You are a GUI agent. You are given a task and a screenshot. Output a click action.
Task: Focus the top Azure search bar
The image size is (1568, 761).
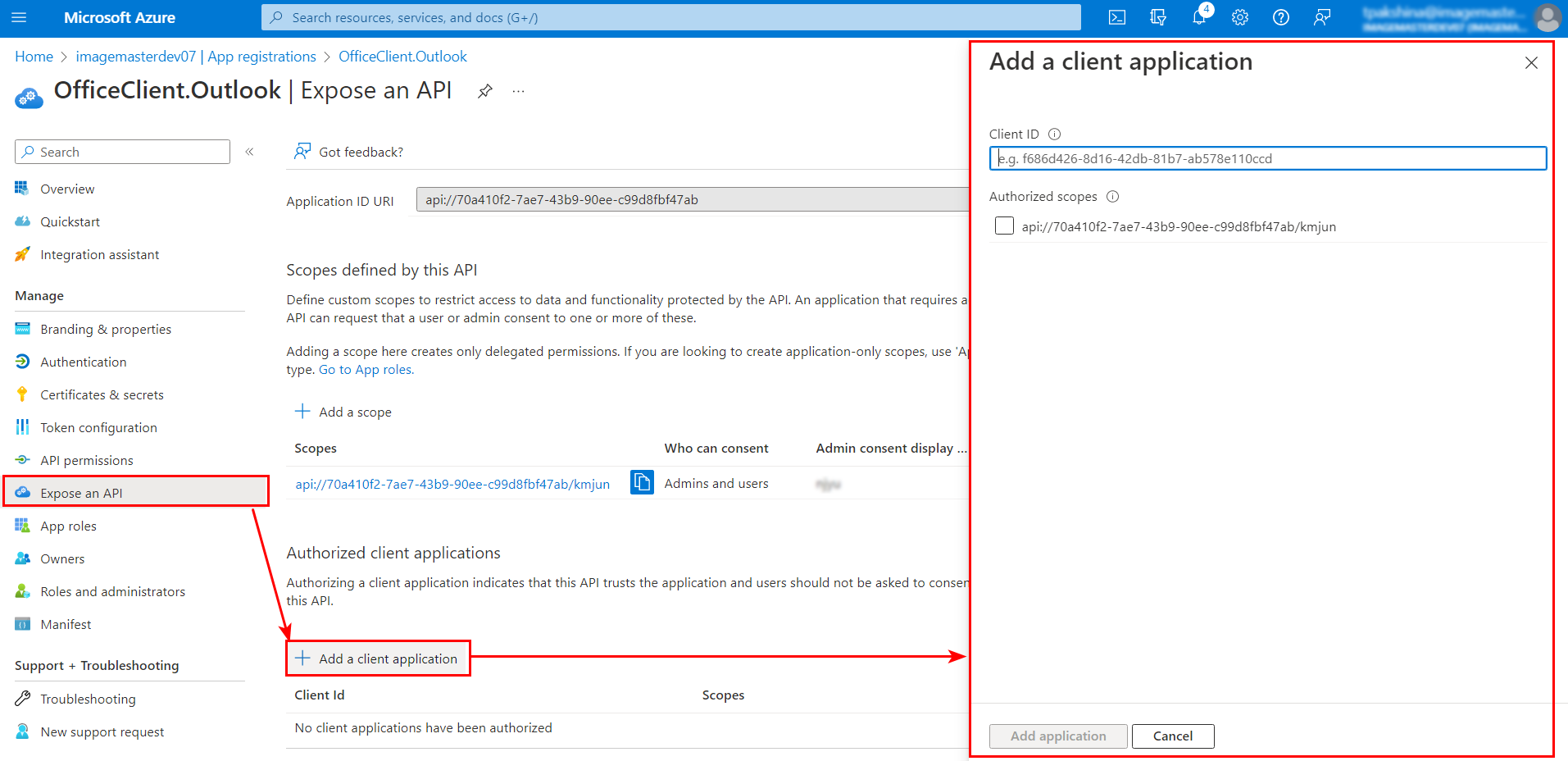(670, 17)
